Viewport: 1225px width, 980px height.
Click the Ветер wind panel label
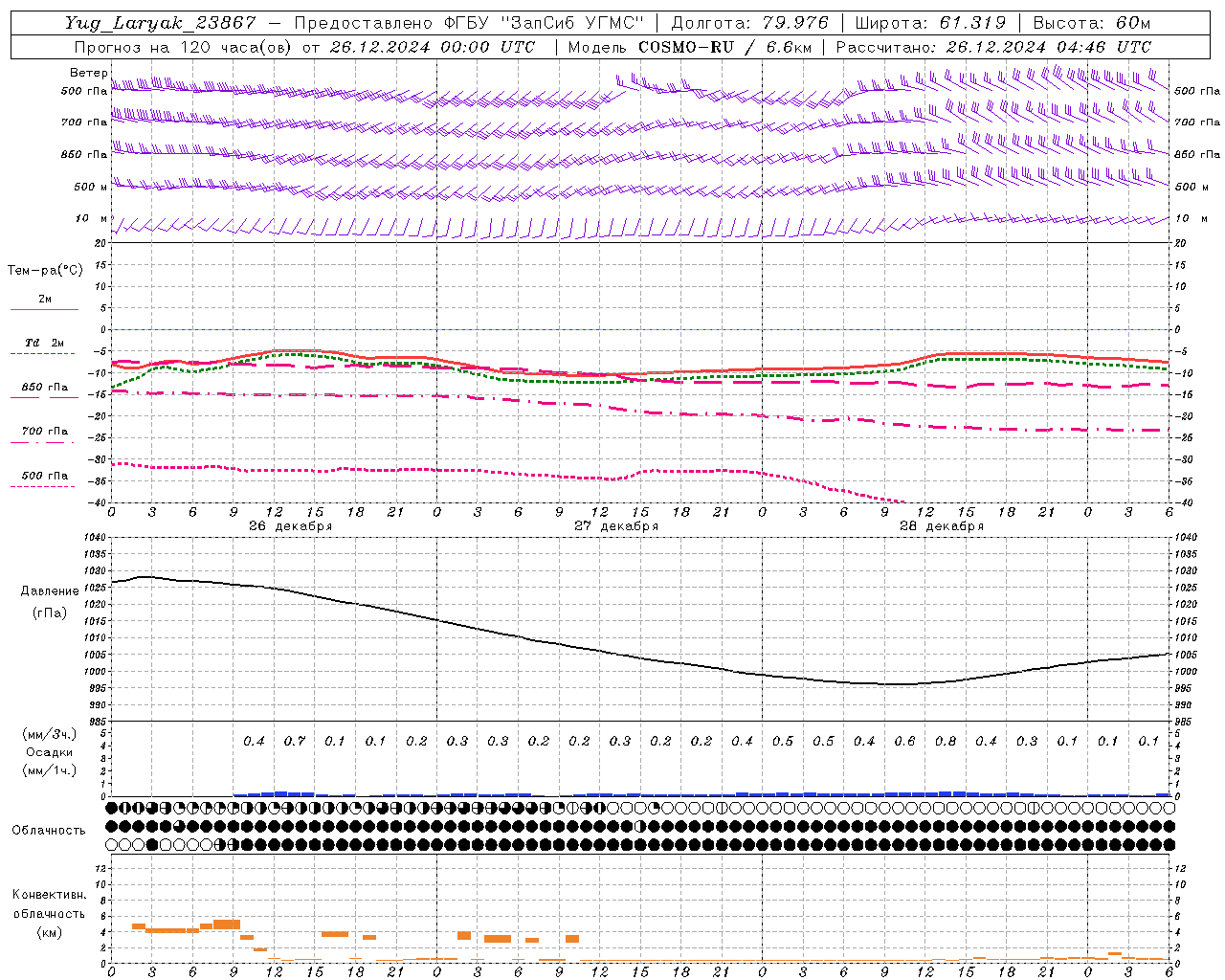pos(88,73)
